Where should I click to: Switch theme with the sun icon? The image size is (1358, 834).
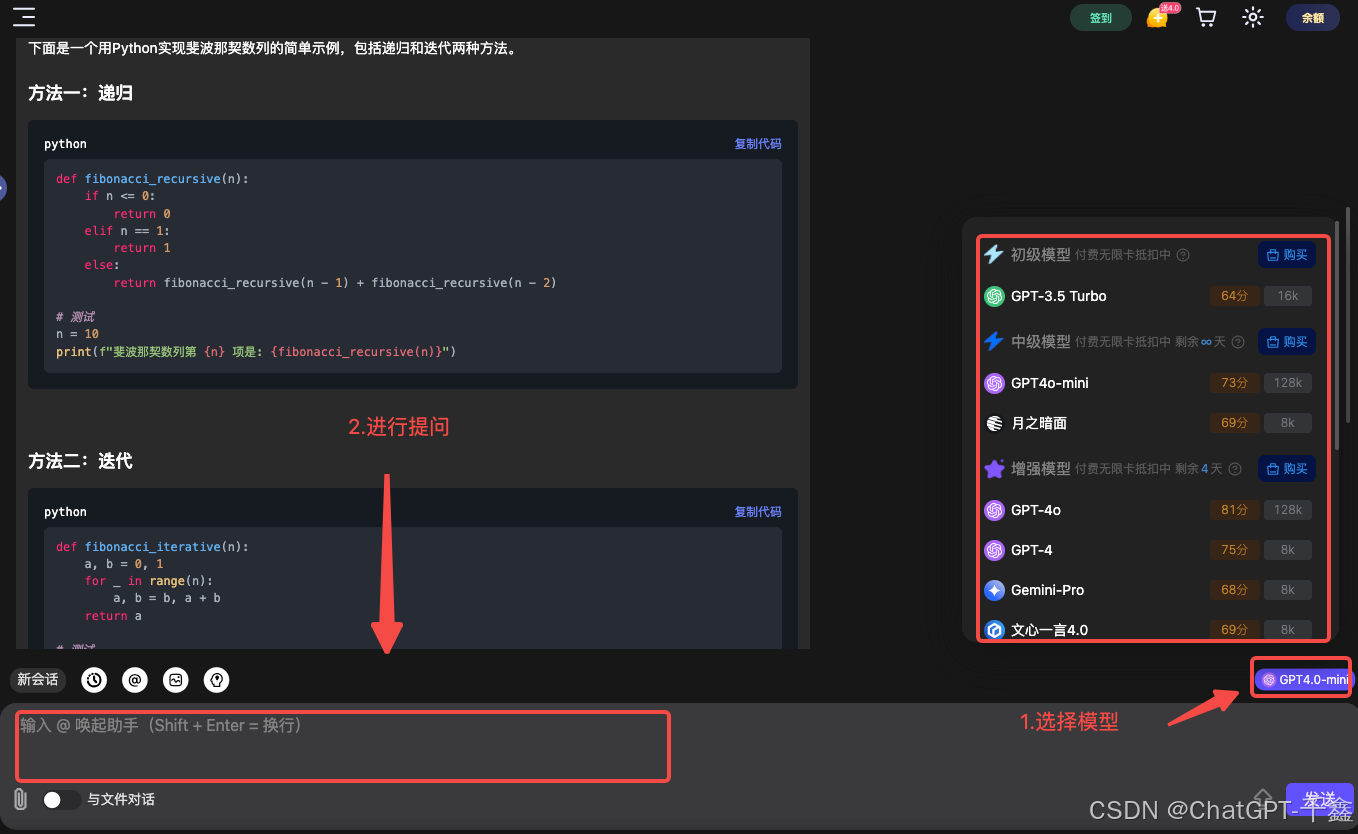pos(1252,17)
